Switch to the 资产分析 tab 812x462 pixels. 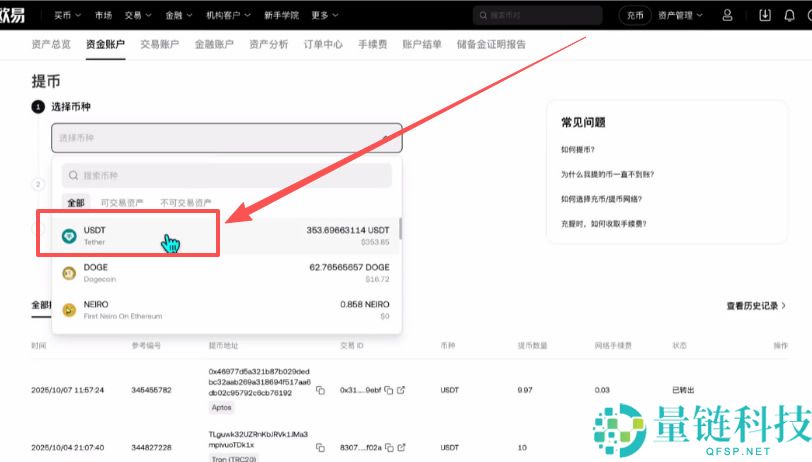point(268,45)
